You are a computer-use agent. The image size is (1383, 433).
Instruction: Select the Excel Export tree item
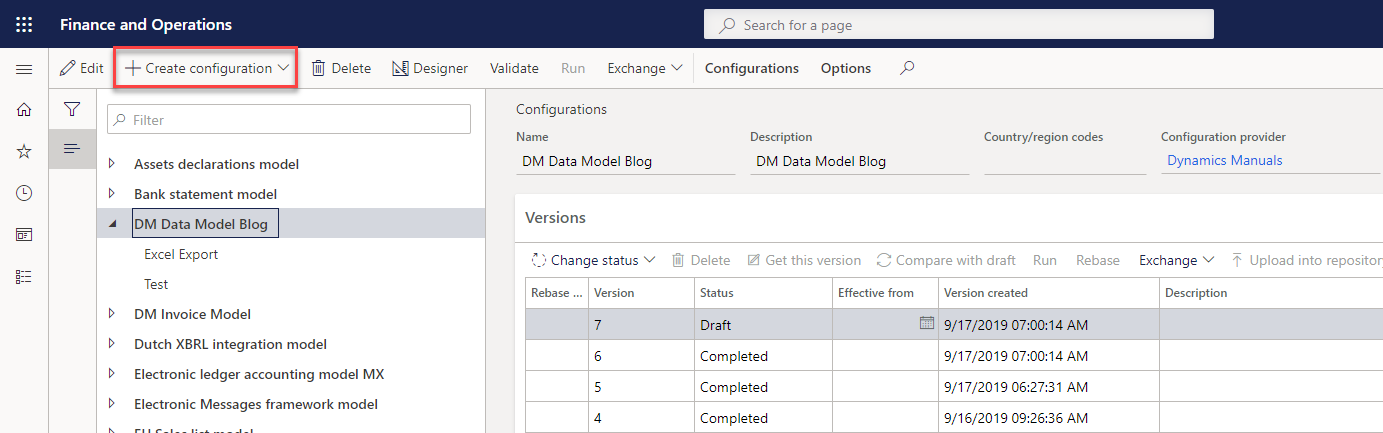click(181, 254)
